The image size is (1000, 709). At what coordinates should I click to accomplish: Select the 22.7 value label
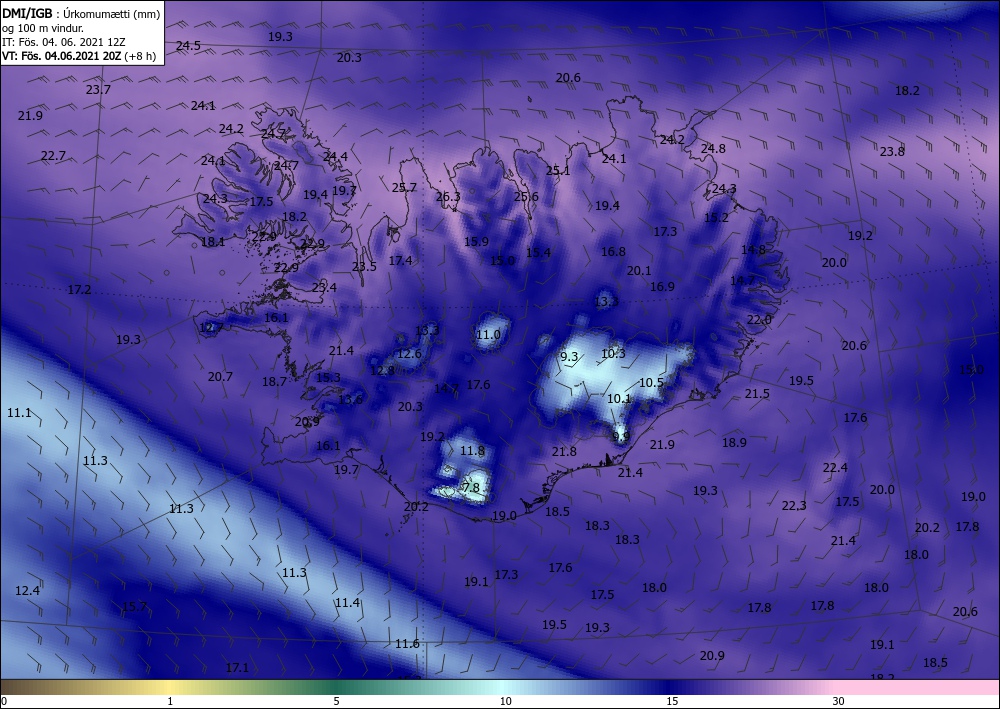coord(53,156)
